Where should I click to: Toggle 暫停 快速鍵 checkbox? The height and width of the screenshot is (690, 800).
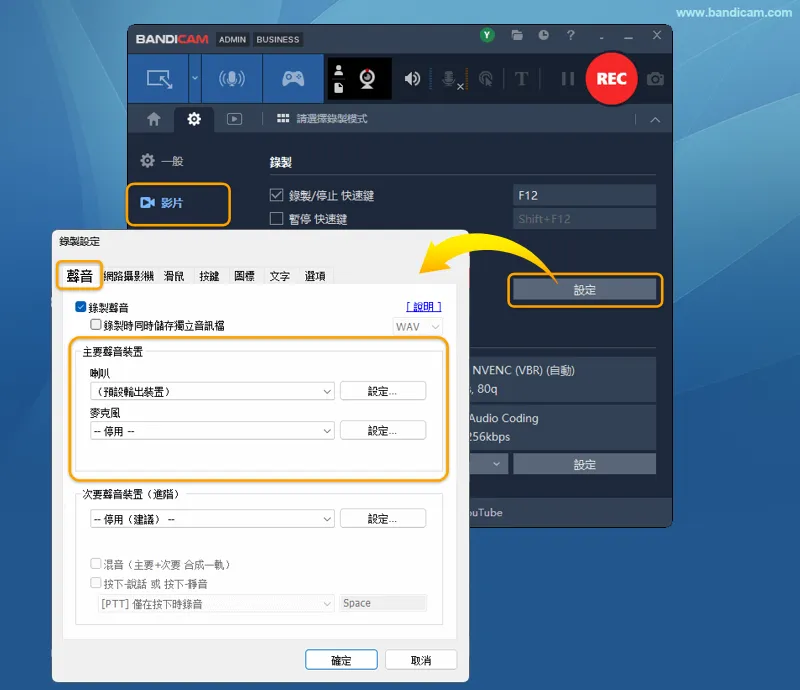276,218
